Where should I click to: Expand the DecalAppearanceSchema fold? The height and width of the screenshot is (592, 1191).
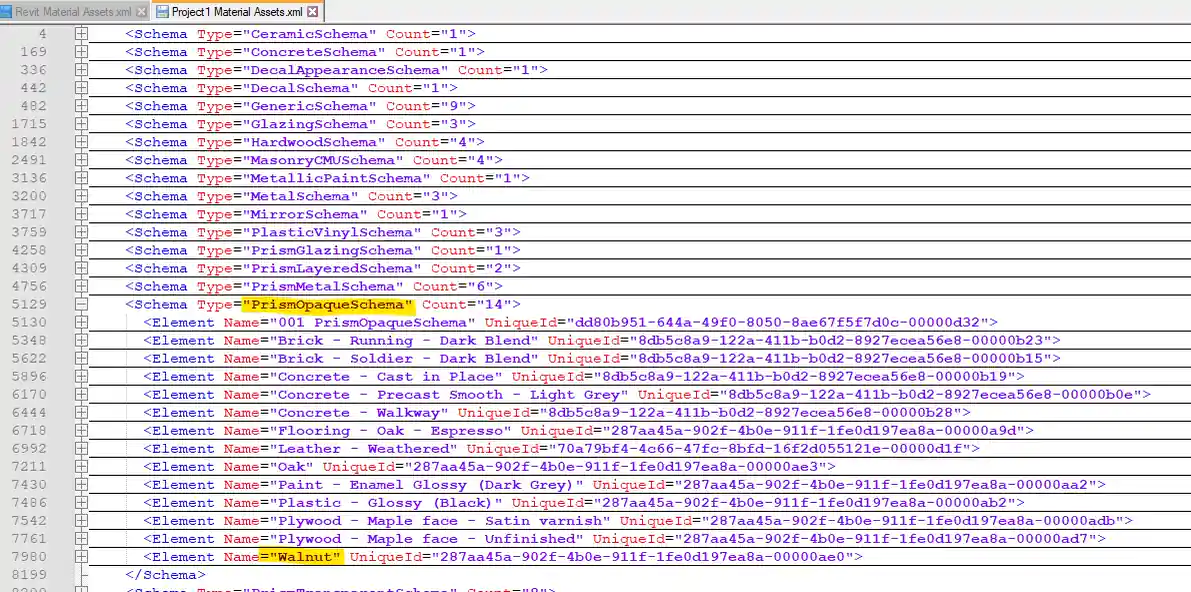(81, 69)
